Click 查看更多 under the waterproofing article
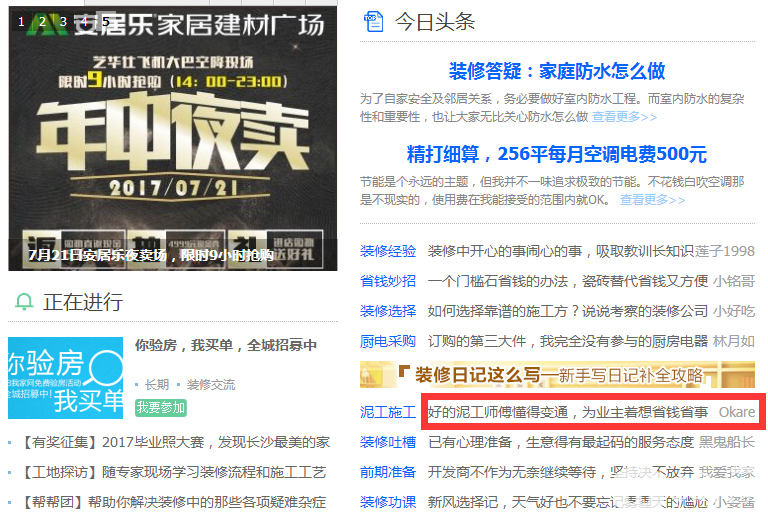Image resolution: width=768 pixels, height=523 pixels. 624,117
